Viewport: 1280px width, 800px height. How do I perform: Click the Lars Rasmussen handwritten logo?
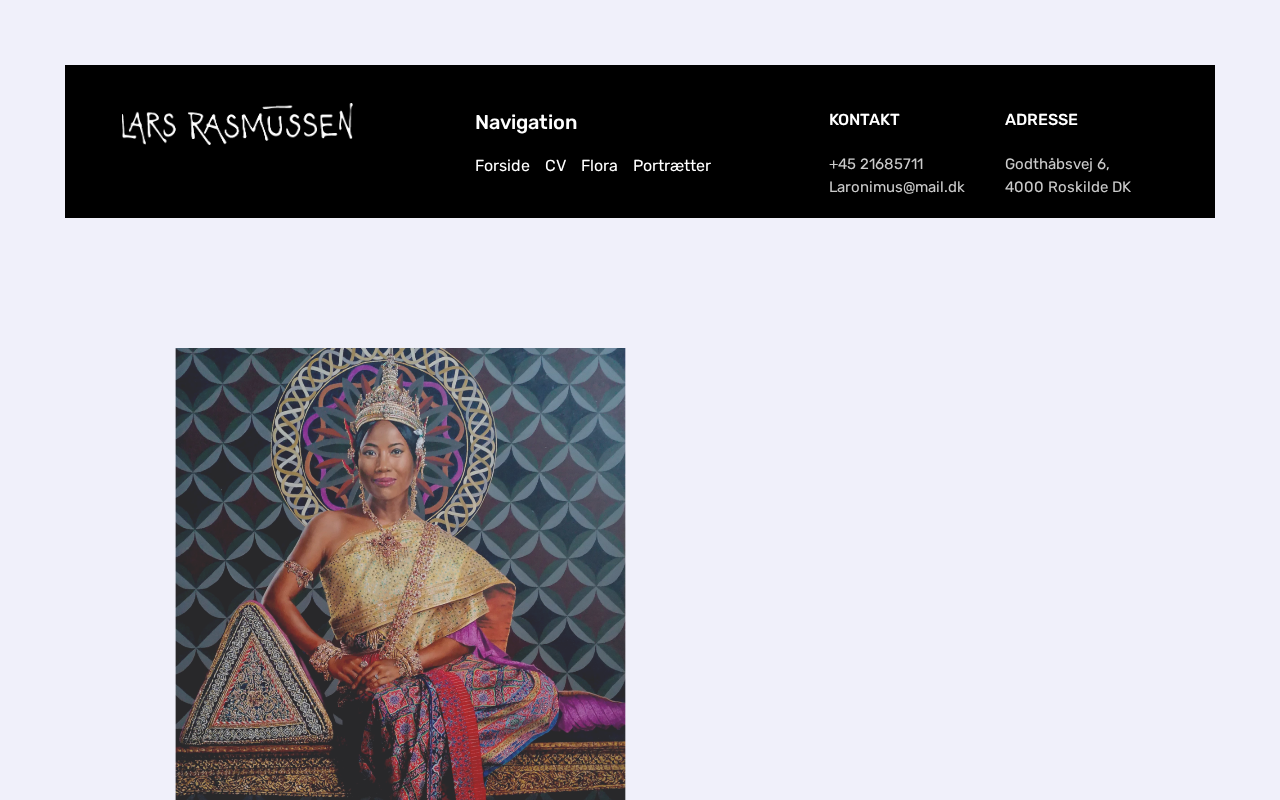[237, 124]
